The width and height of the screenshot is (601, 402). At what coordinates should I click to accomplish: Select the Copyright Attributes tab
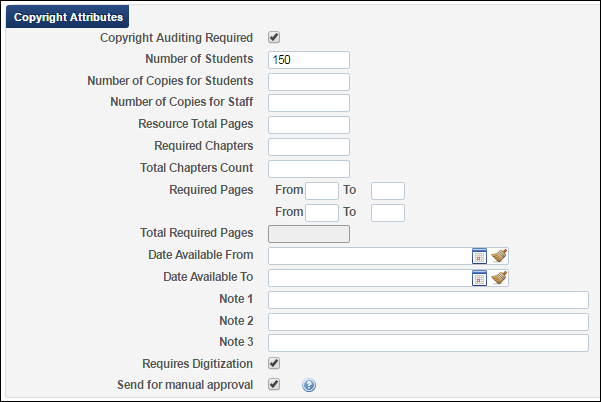point(68,17)
